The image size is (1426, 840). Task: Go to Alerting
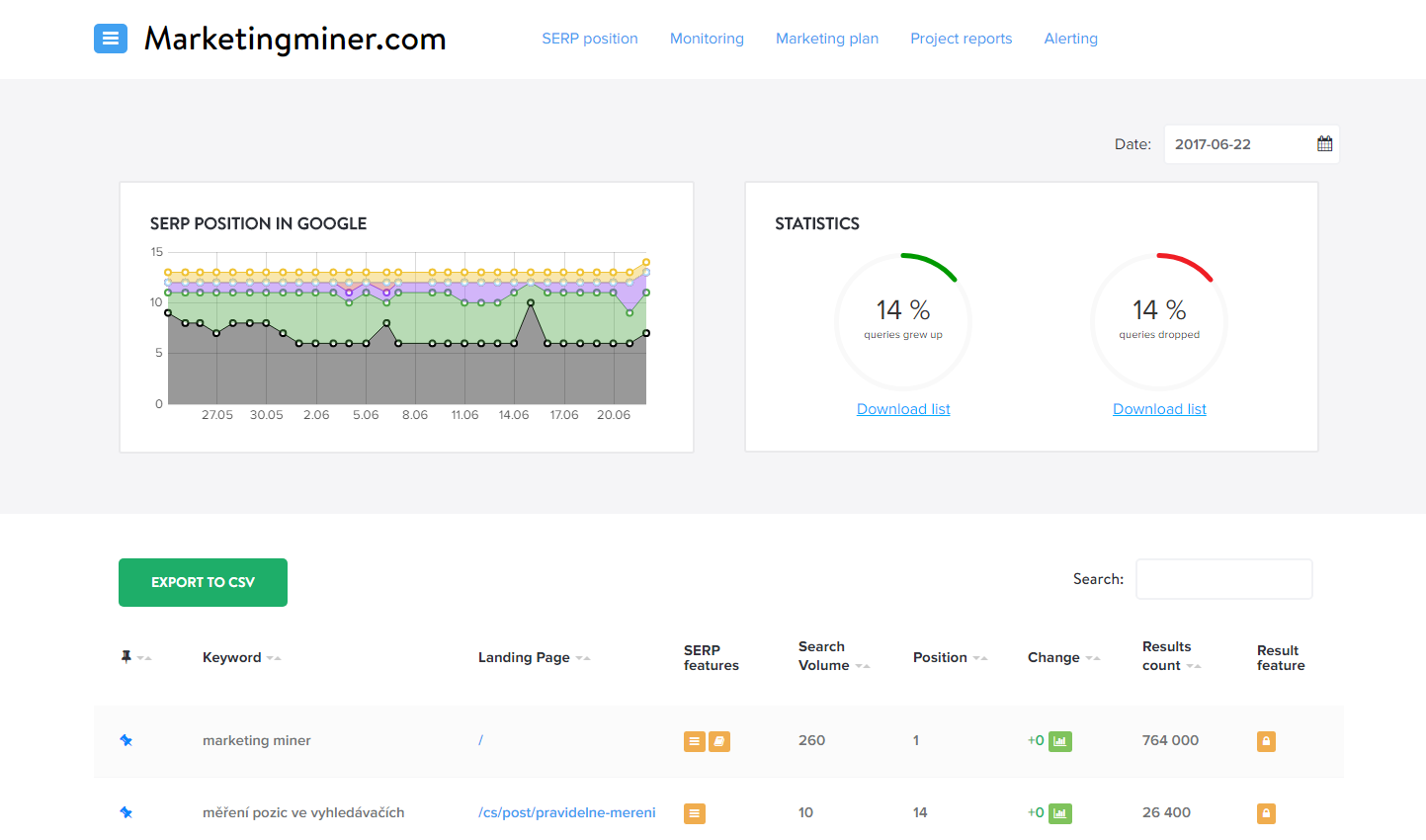pos(1071,39)
